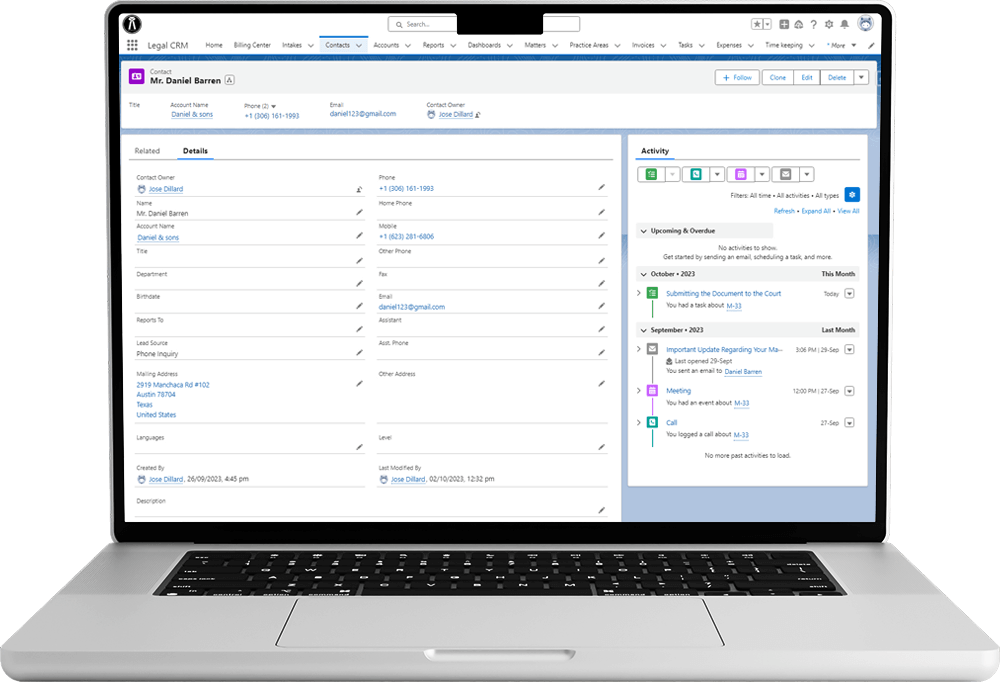Click the Follow button
The height and width of the screenshot is (682, 1000).
pyautogui.click(x=737, y=77)
